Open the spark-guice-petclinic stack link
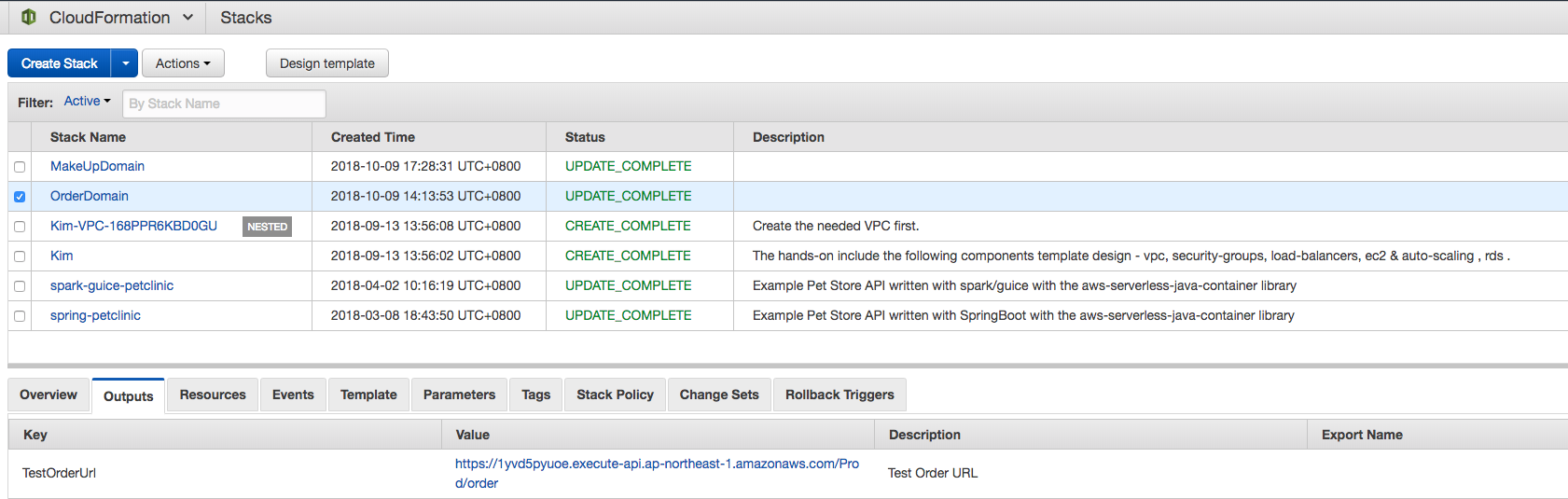This screenshot has width=1568, height=499. [x=112, y=285]
